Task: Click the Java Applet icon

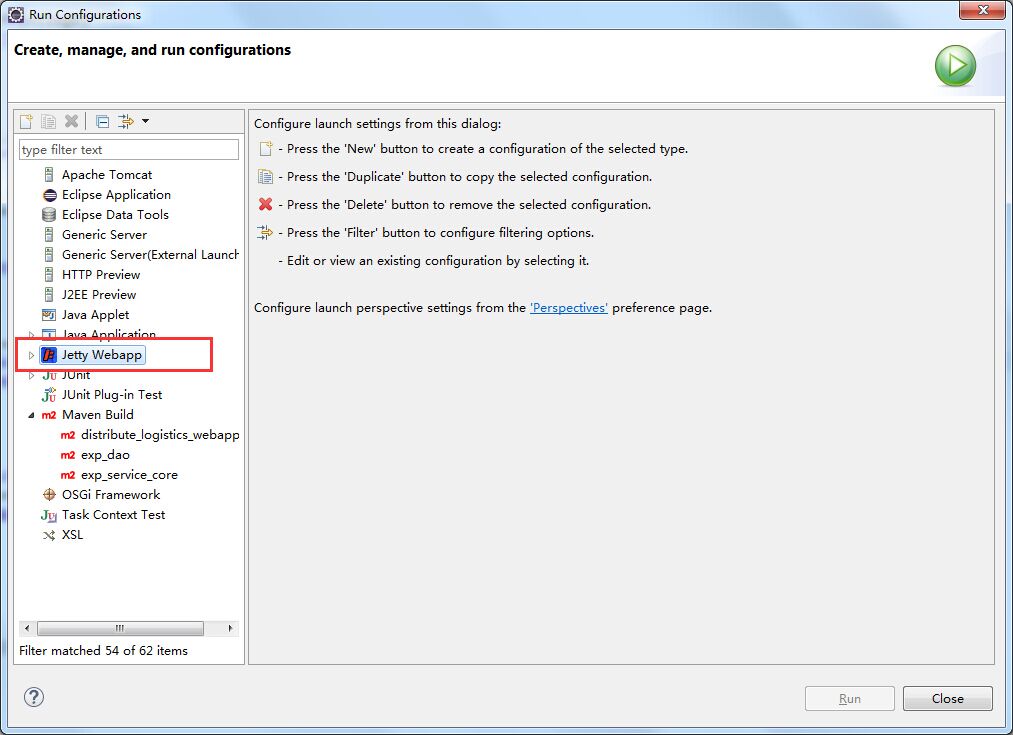Action: (49, 315)
